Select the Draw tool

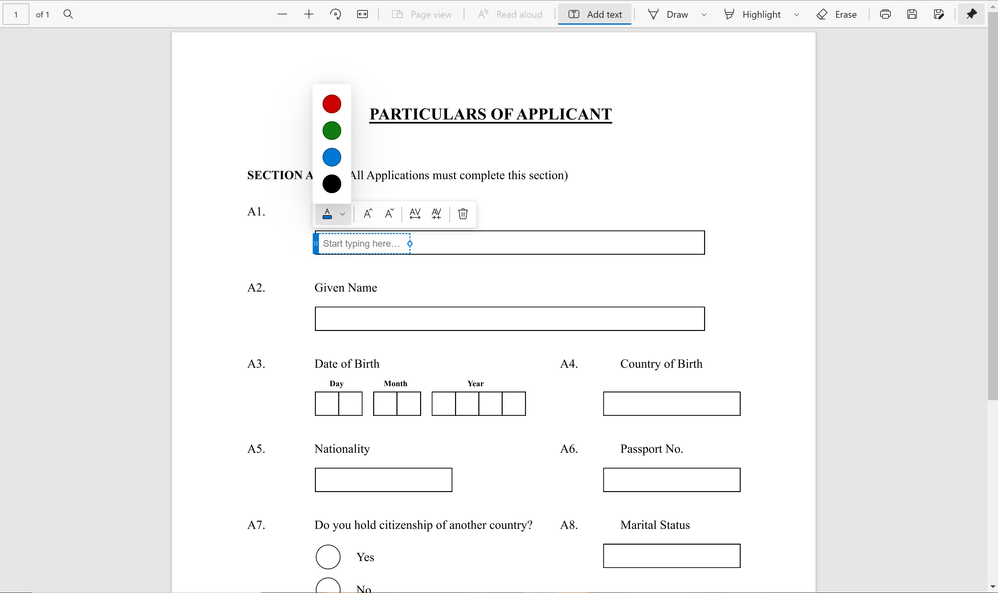point(668,14)
